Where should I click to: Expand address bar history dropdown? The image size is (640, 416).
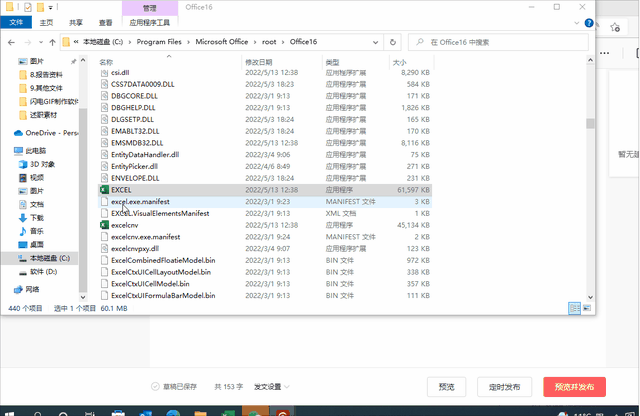[x=375, y=42]
